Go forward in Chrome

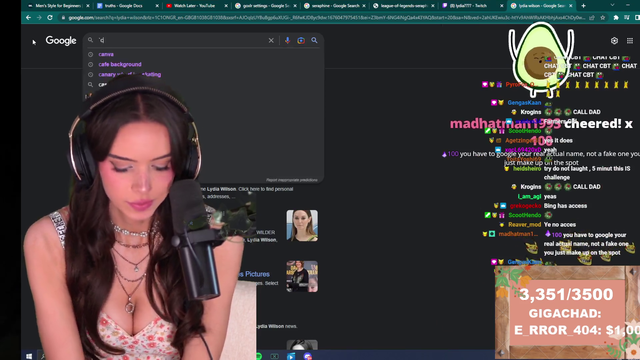[x=39, y=18]
